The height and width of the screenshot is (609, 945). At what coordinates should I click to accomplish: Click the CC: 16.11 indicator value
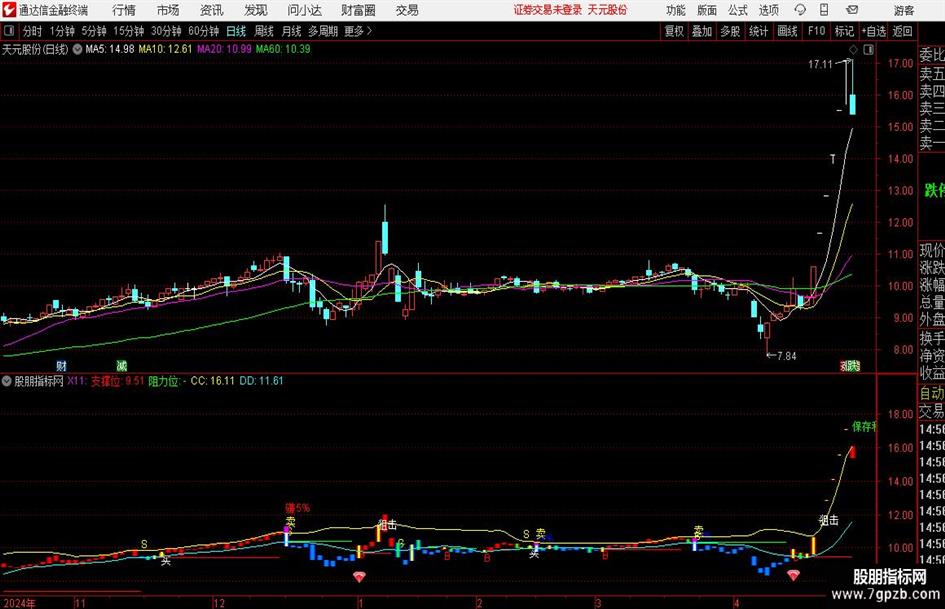pos(213,381)
